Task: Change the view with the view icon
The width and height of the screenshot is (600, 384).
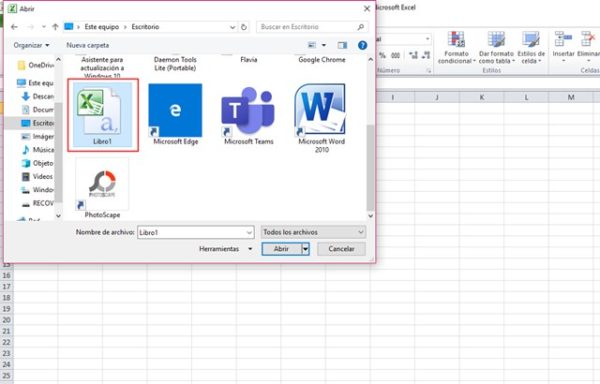Action: 312,45
